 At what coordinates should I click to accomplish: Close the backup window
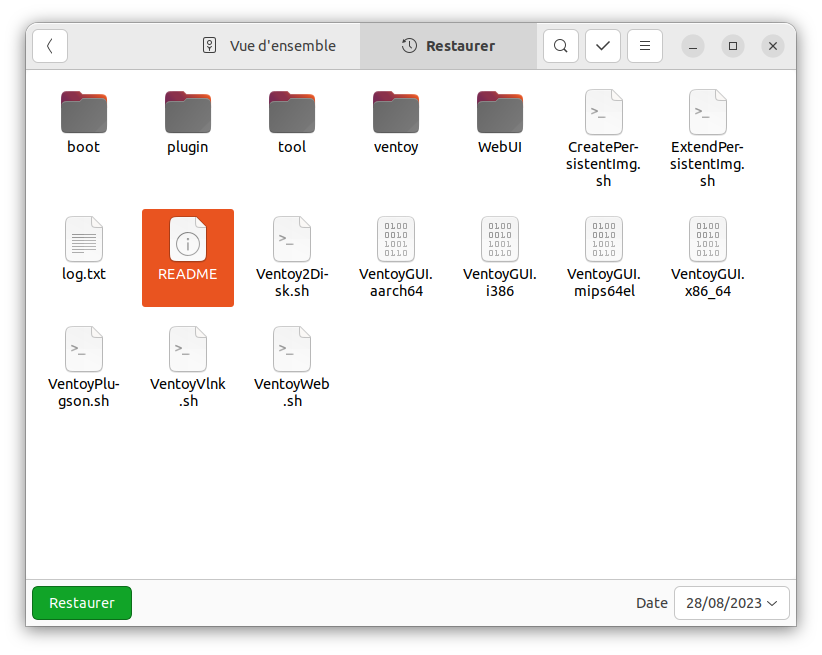tap(773, 46)
